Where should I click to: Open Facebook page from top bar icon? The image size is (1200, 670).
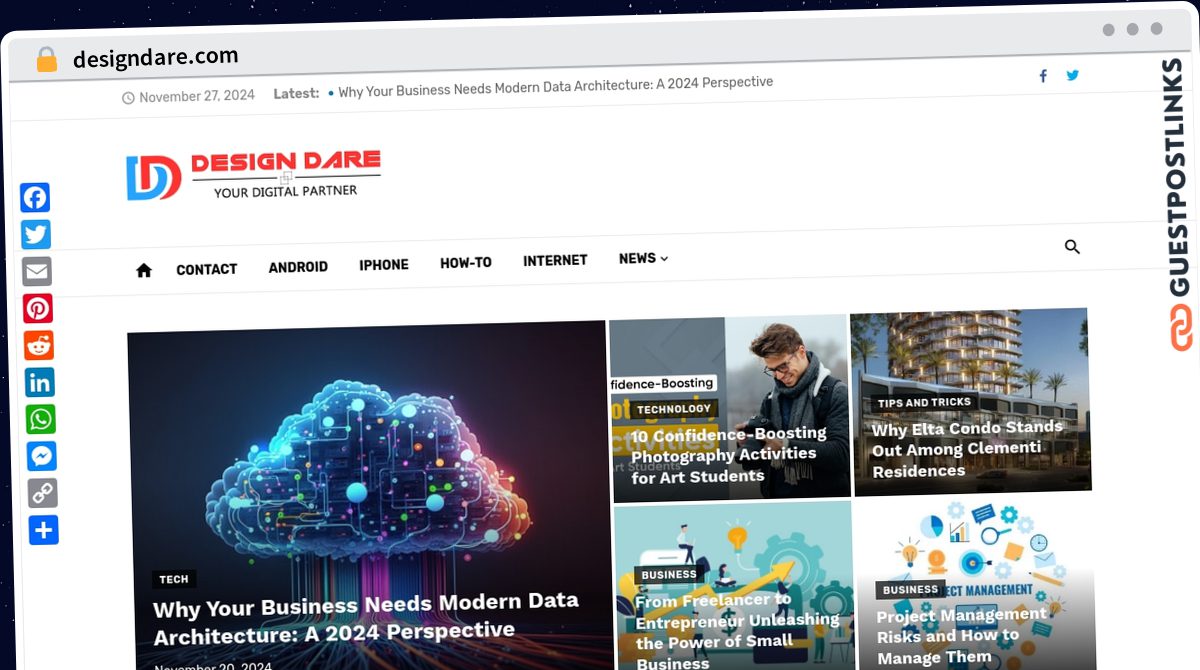[x=1043, y=76]
